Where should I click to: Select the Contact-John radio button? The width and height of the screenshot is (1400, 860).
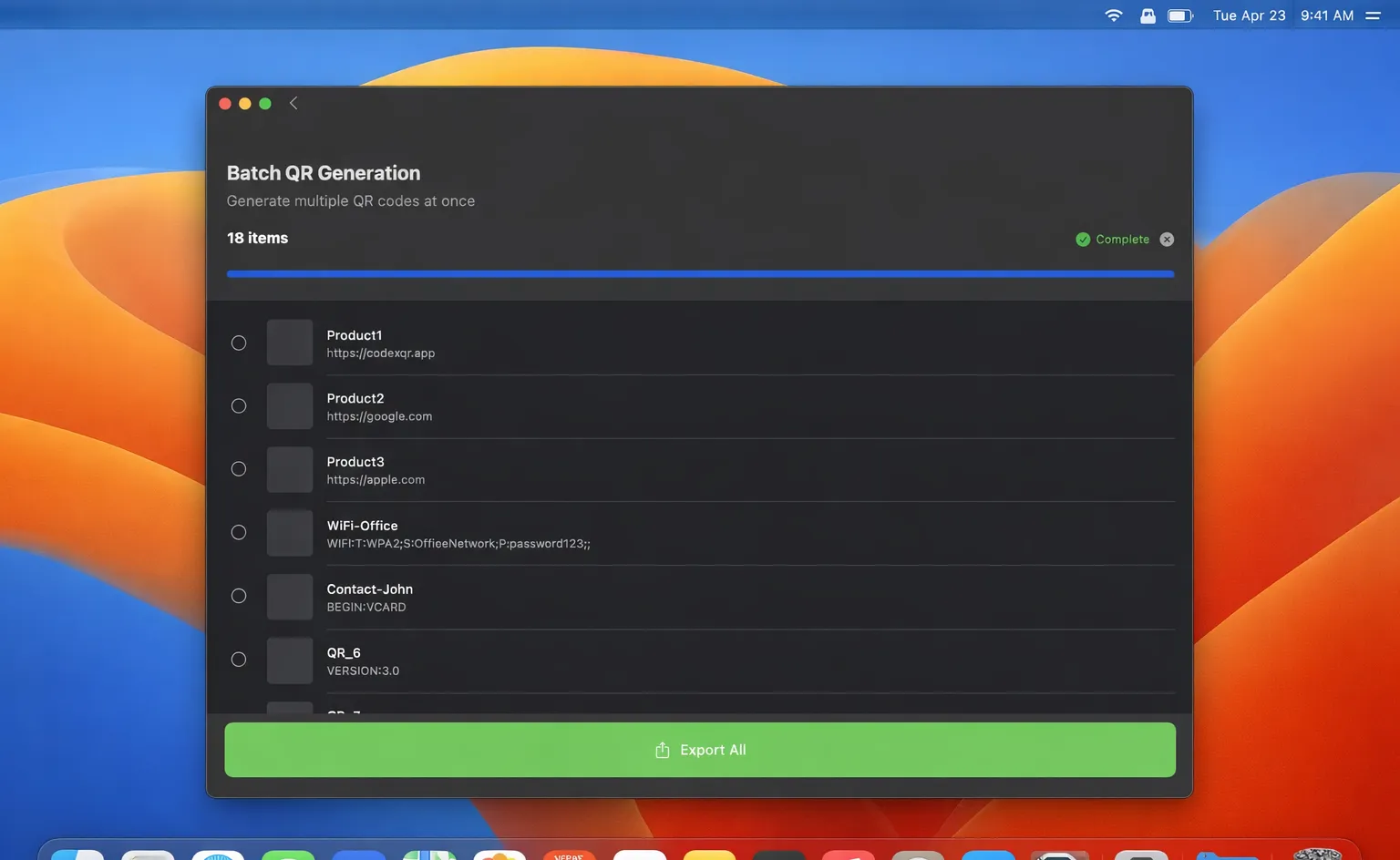[239, 596]
